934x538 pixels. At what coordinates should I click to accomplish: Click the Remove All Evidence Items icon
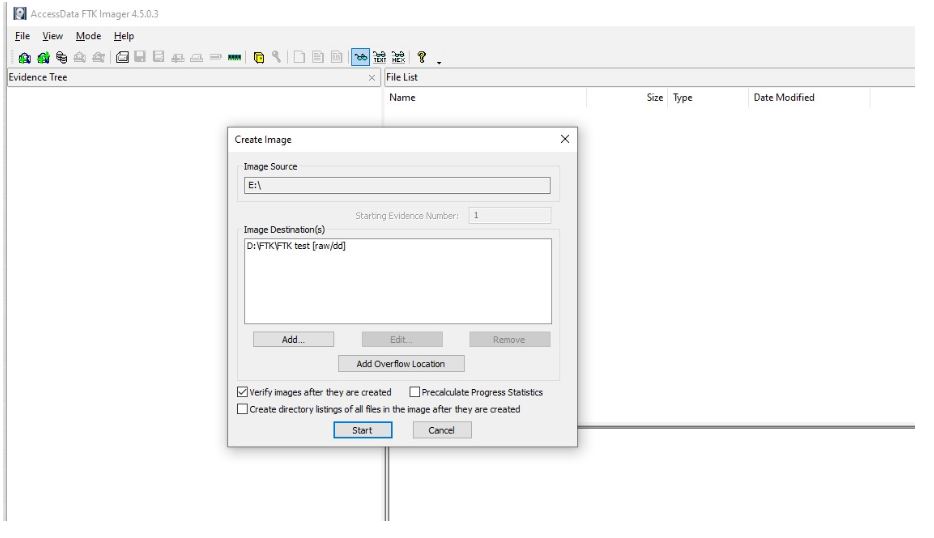[x=98, y=57]
